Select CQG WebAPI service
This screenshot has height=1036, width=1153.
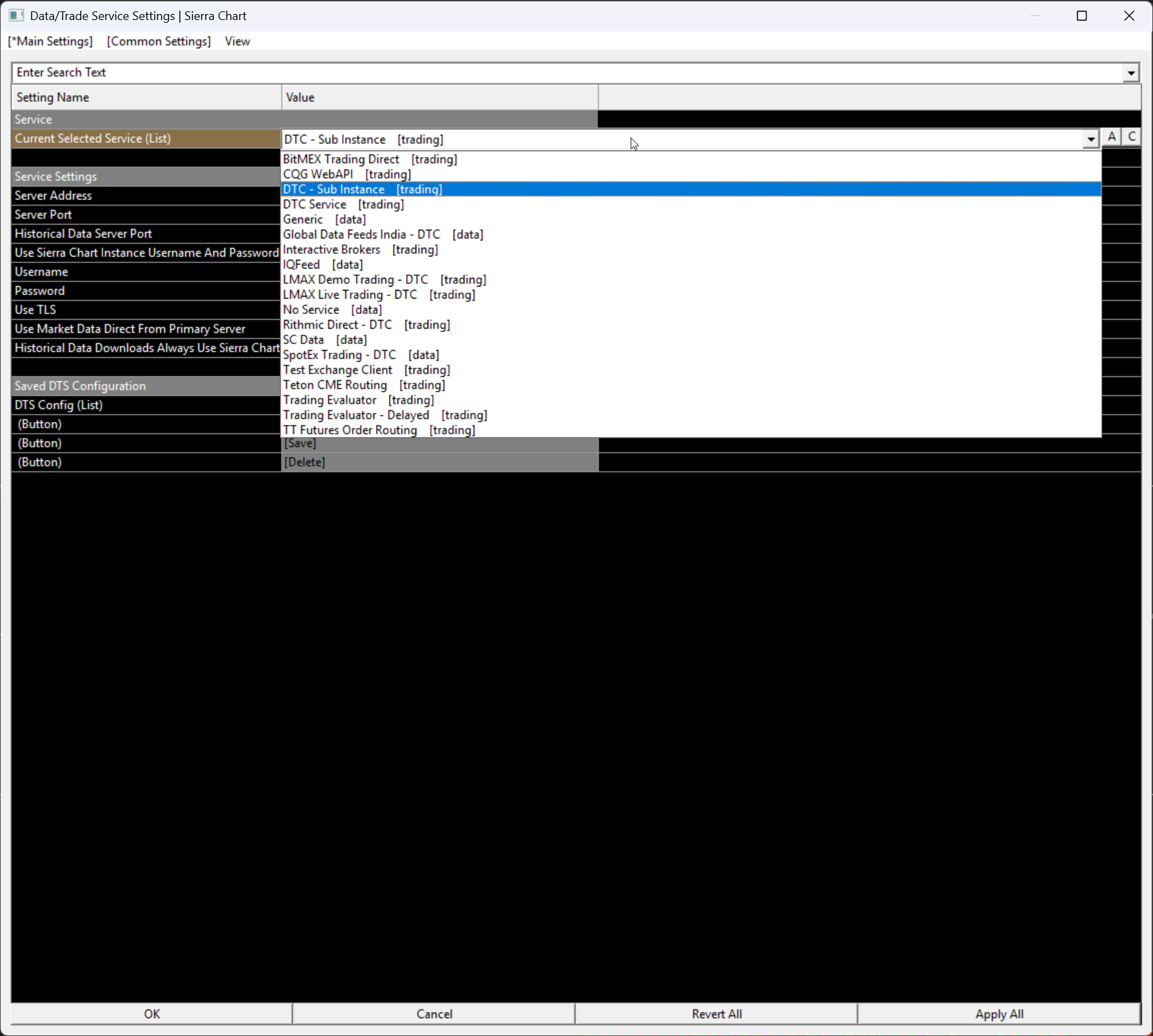pyautogui.click(x=691, y=174)
